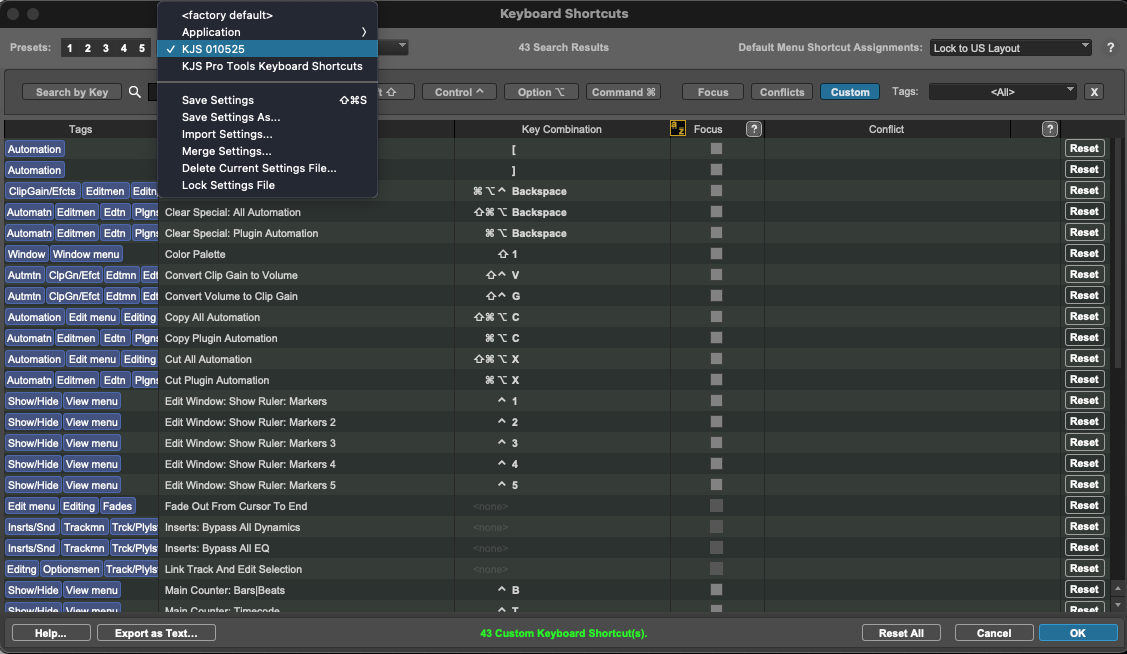Toggle Focus checkbox for Convert Clip Gain to Volume

click(716, 275)
